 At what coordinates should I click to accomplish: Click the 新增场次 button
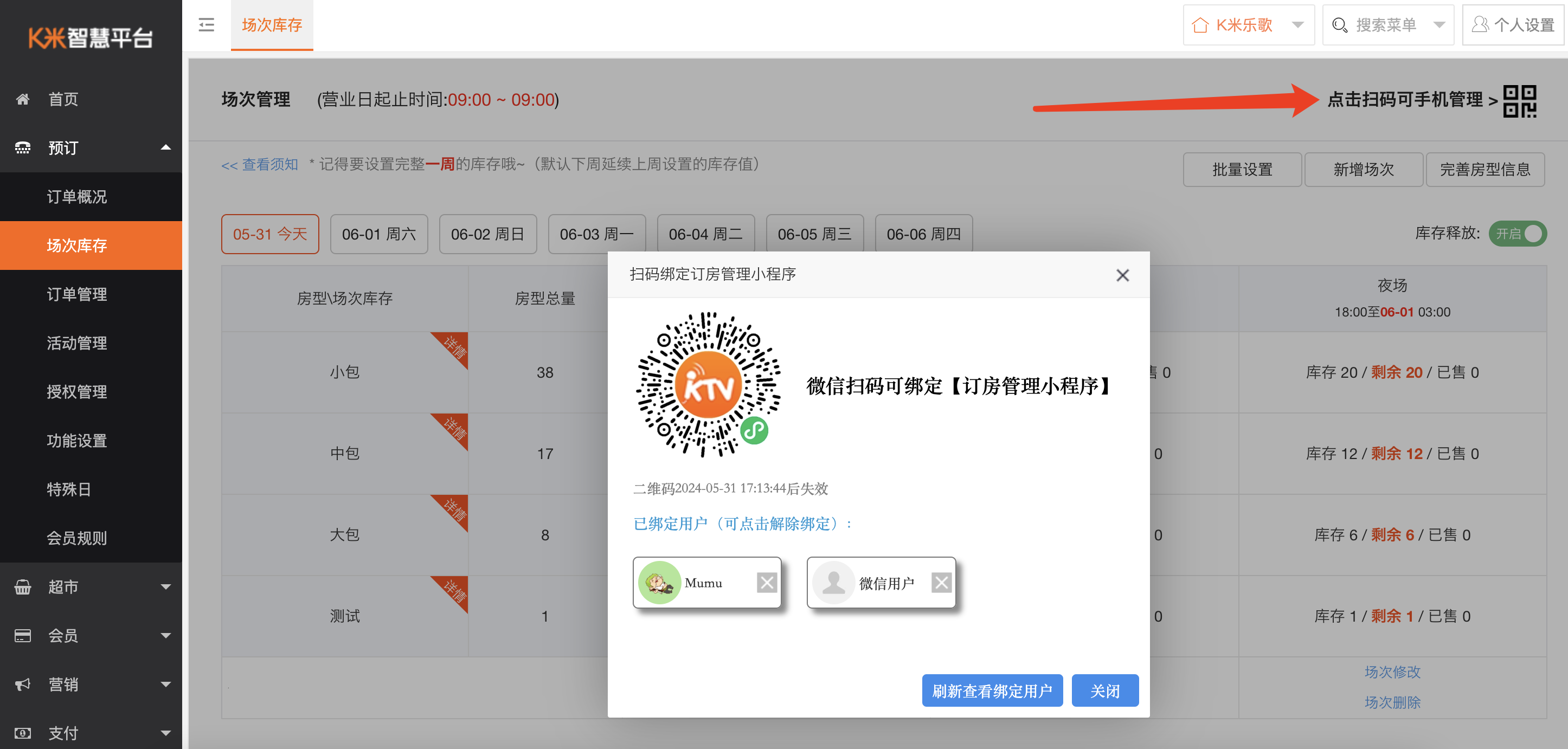click(x=1364, y=169)
